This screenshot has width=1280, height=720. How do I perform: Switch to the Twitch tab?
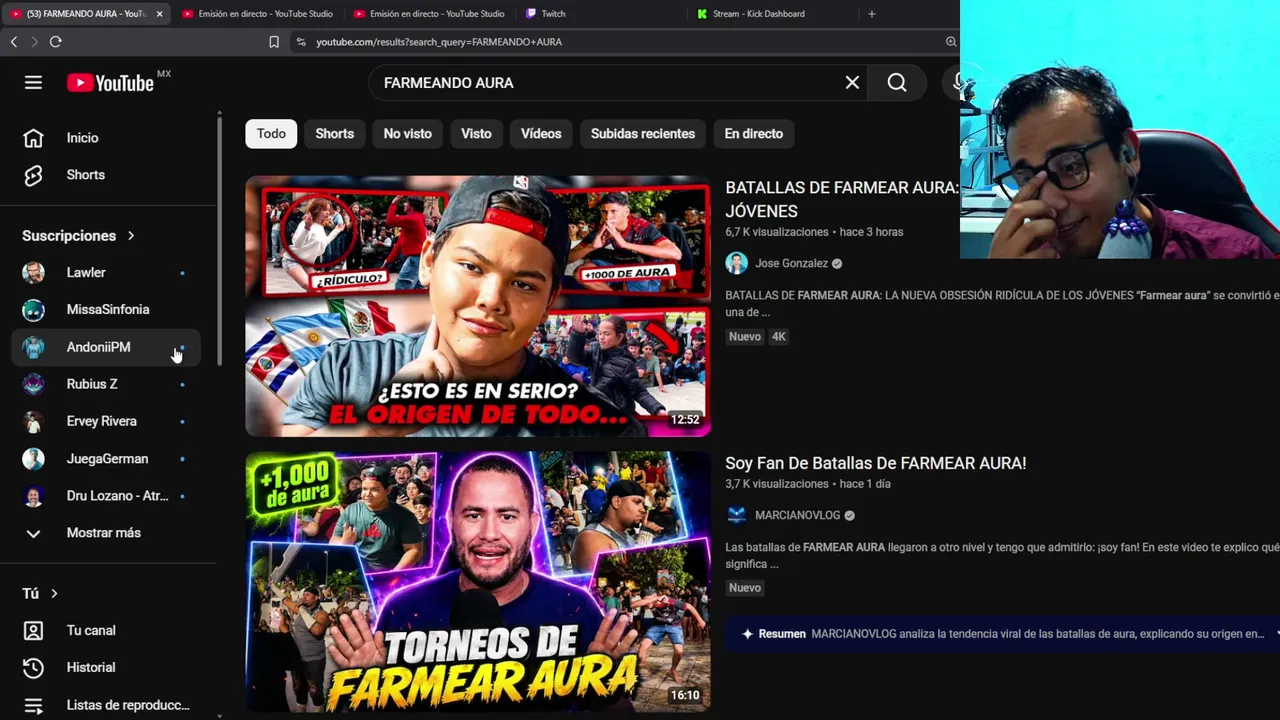[600, 14]
